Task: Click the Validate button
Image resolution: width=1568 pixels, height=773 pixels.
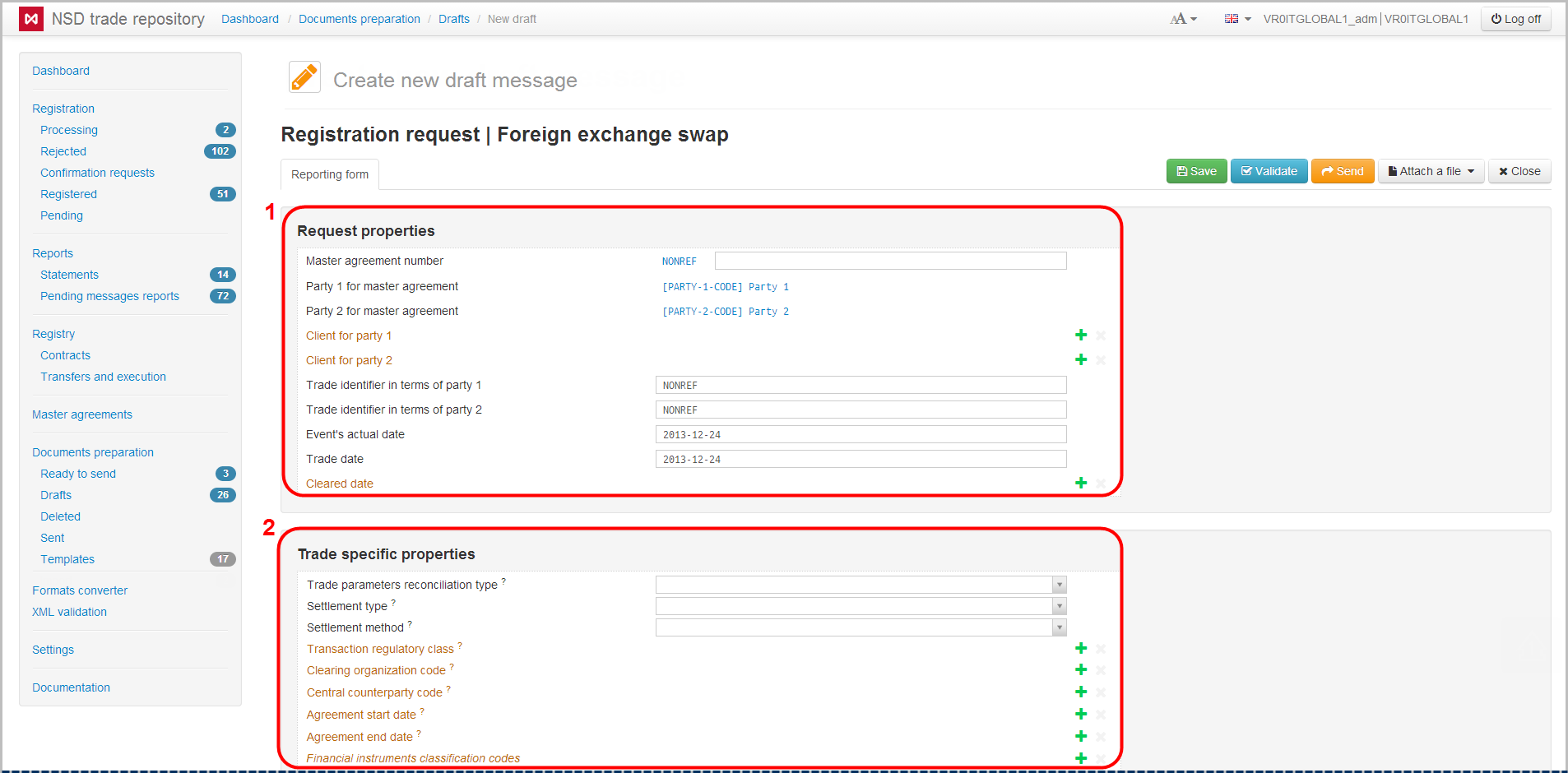Action: [1269, 171]
